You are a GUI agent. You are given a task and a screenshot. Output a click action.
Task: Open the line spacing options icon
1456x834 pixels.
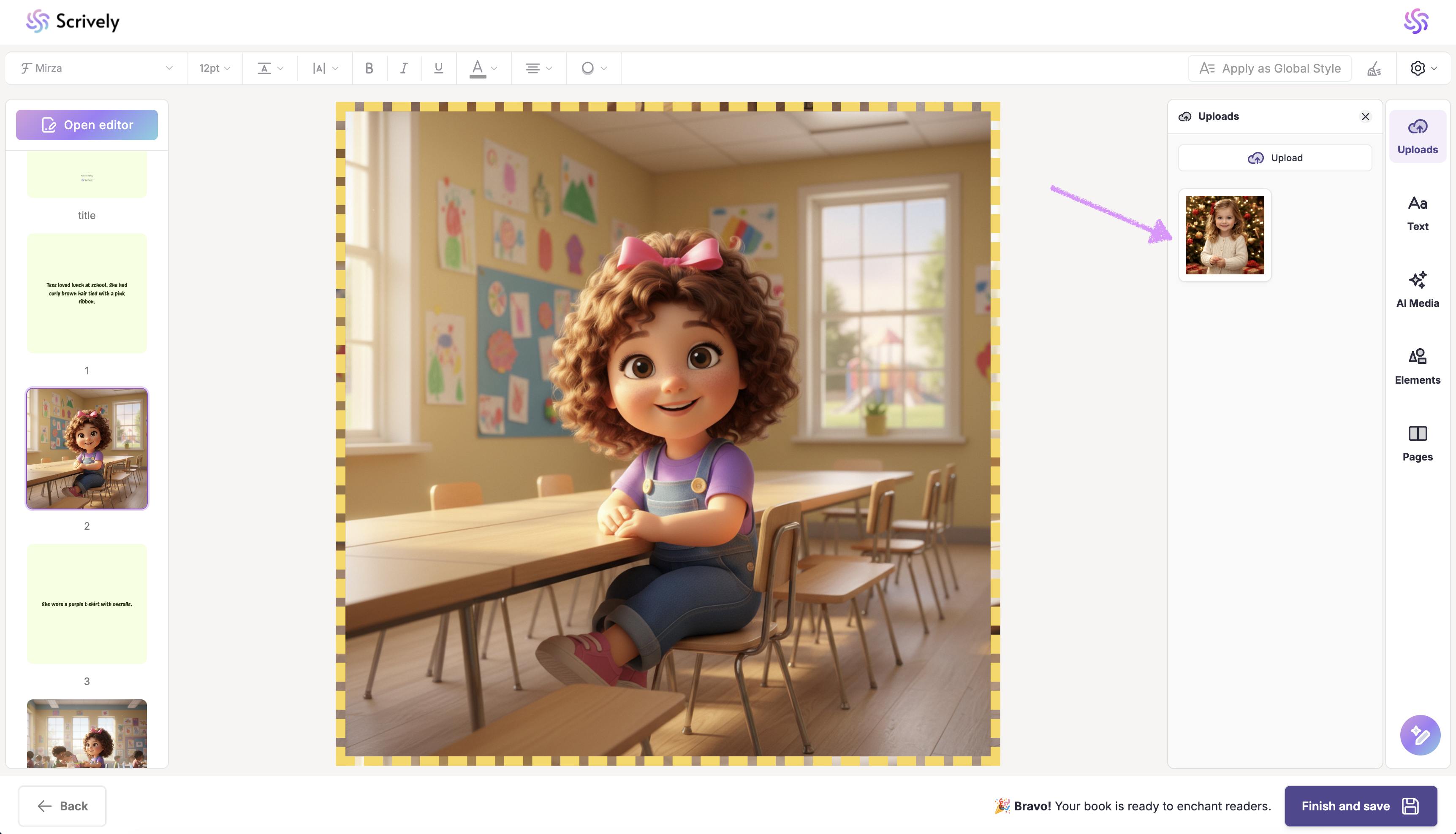(270, 68)
